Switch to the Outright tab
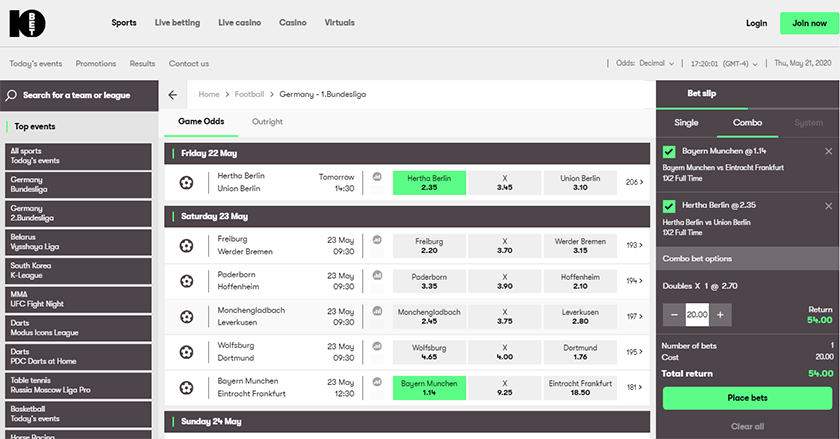Screen dimensions: 840x439 point(267,122)
